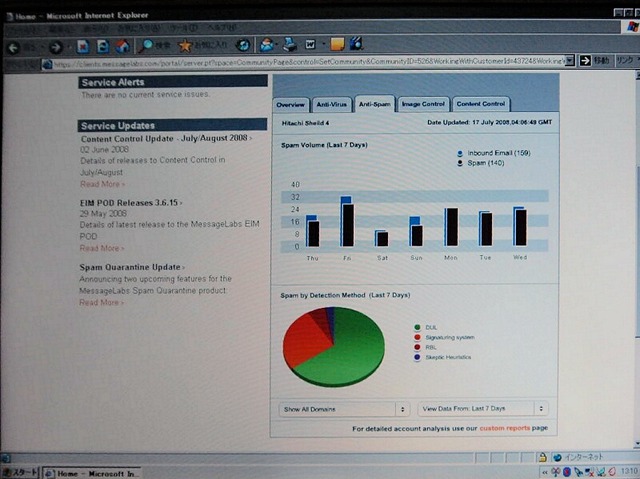Open Favorites star icon
The width and height of the screenshot is (640, 479).
(184, 45)
